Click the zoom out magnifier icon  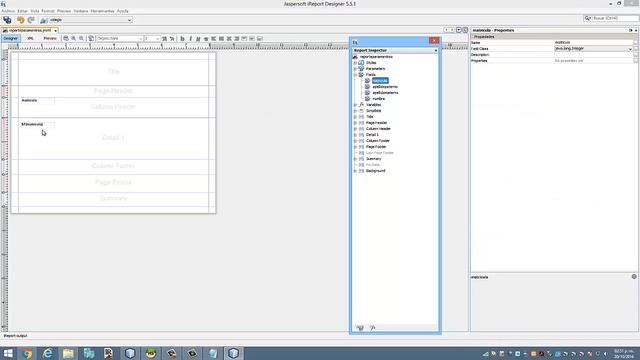coord(81,38)
